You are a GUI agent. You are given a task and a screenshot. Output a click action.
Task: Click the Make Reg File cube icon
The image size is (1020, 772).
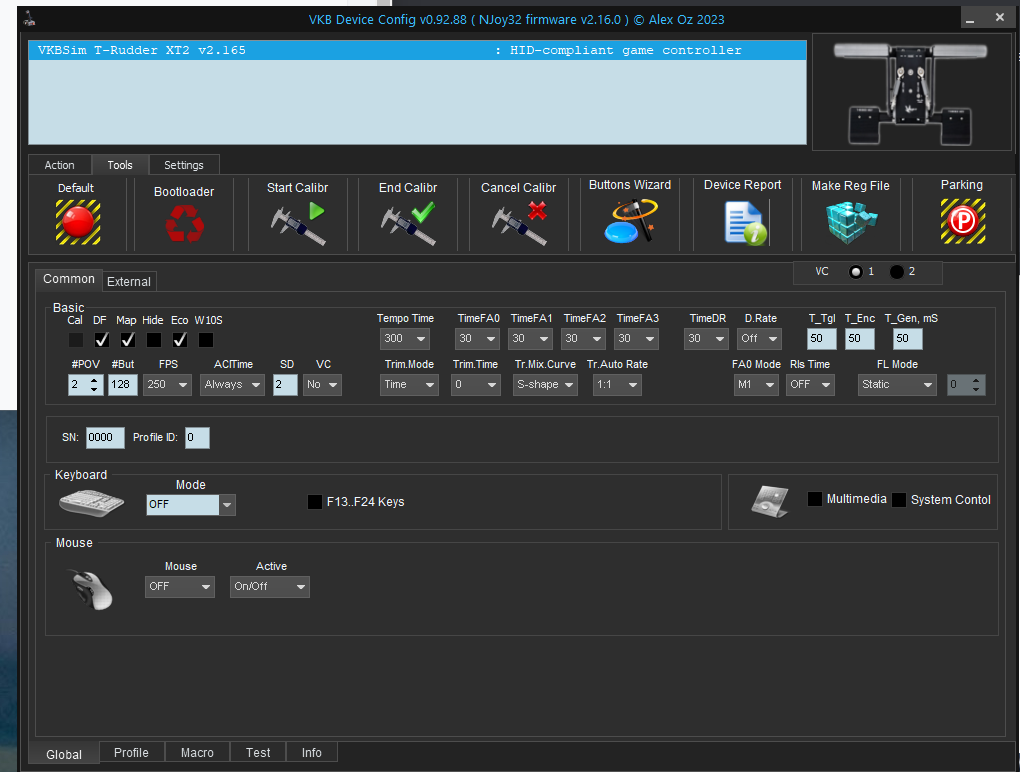click(x=851, y=222)
